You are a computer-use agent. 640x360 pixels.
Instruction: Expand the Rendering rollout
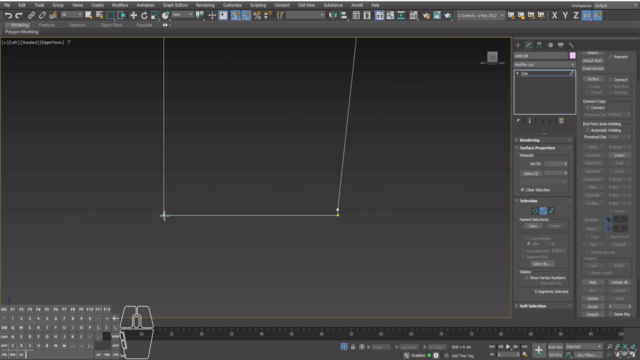pyautogui.click(x=544, y=140)
